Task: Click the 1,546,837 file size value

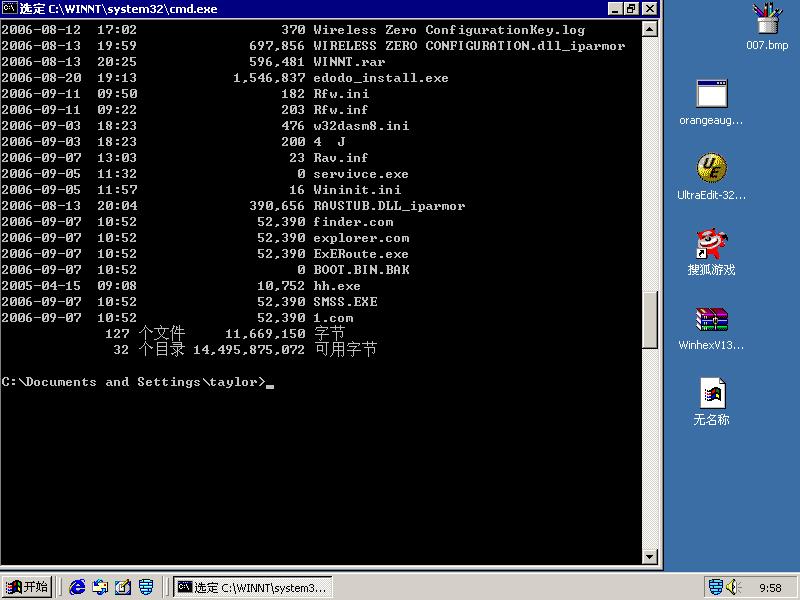Action: tap(269, 78)
